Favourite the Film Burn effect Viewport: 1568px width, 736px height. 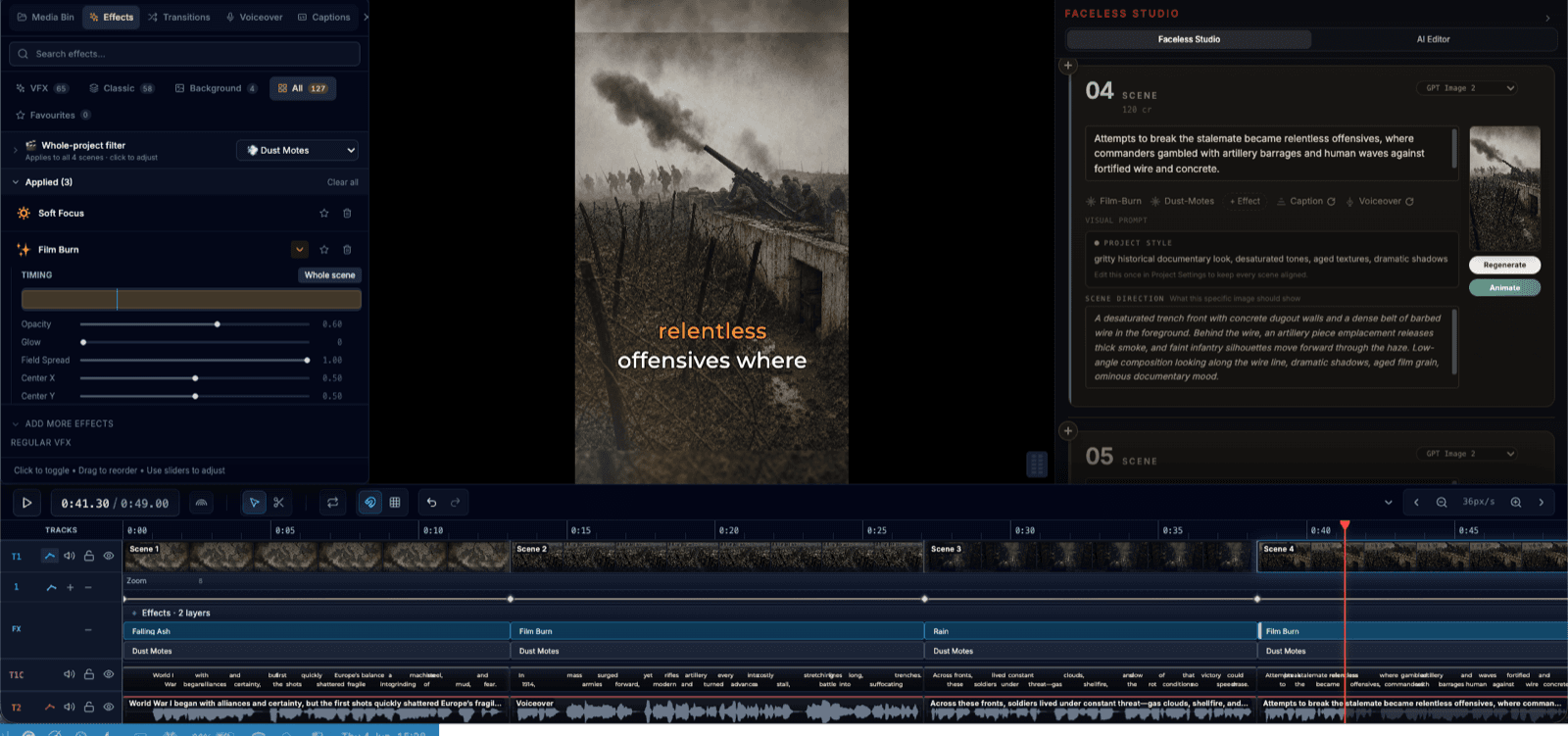(x=324, y=249)
